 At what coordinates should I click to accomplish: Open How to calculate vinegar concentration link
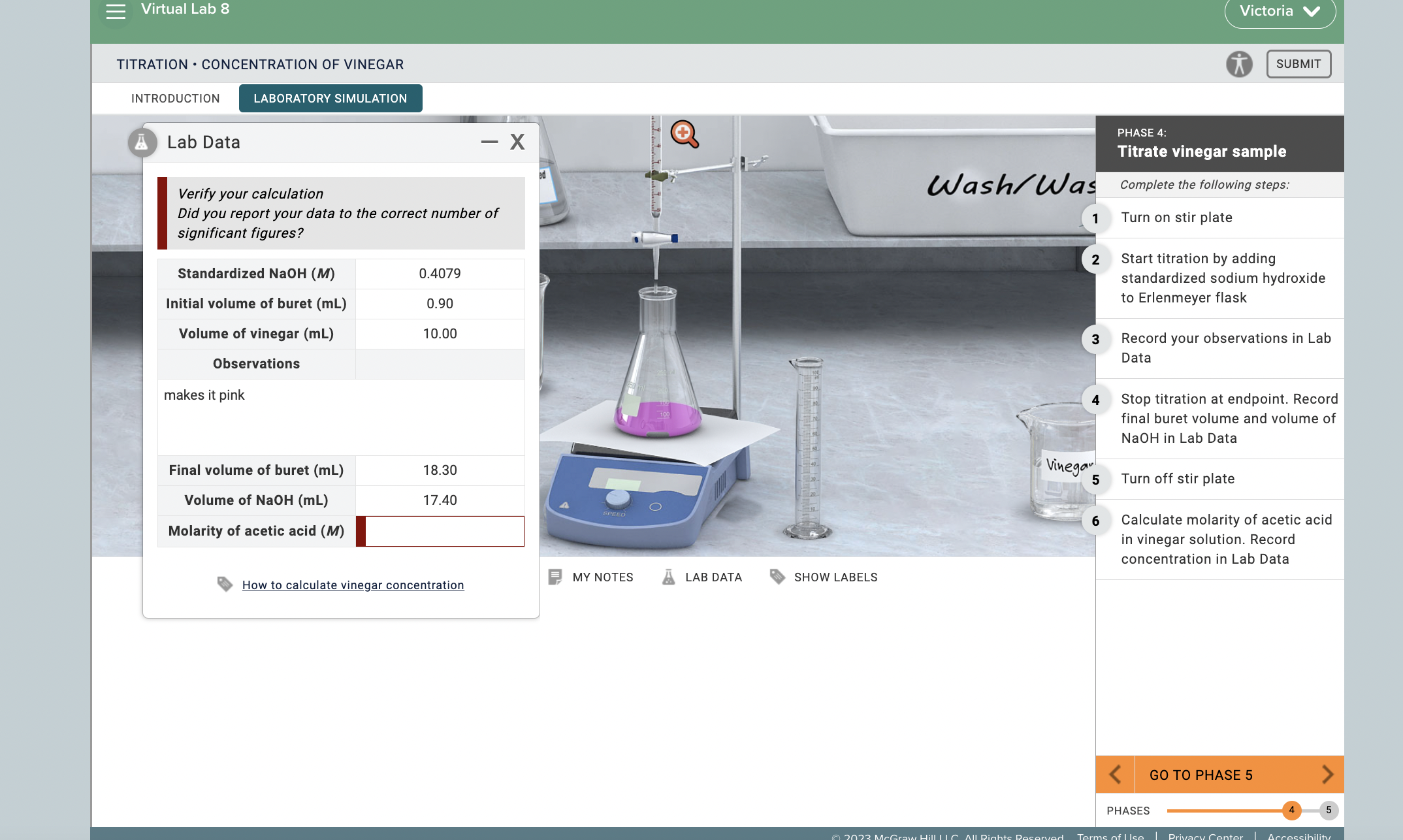(353, 585)
